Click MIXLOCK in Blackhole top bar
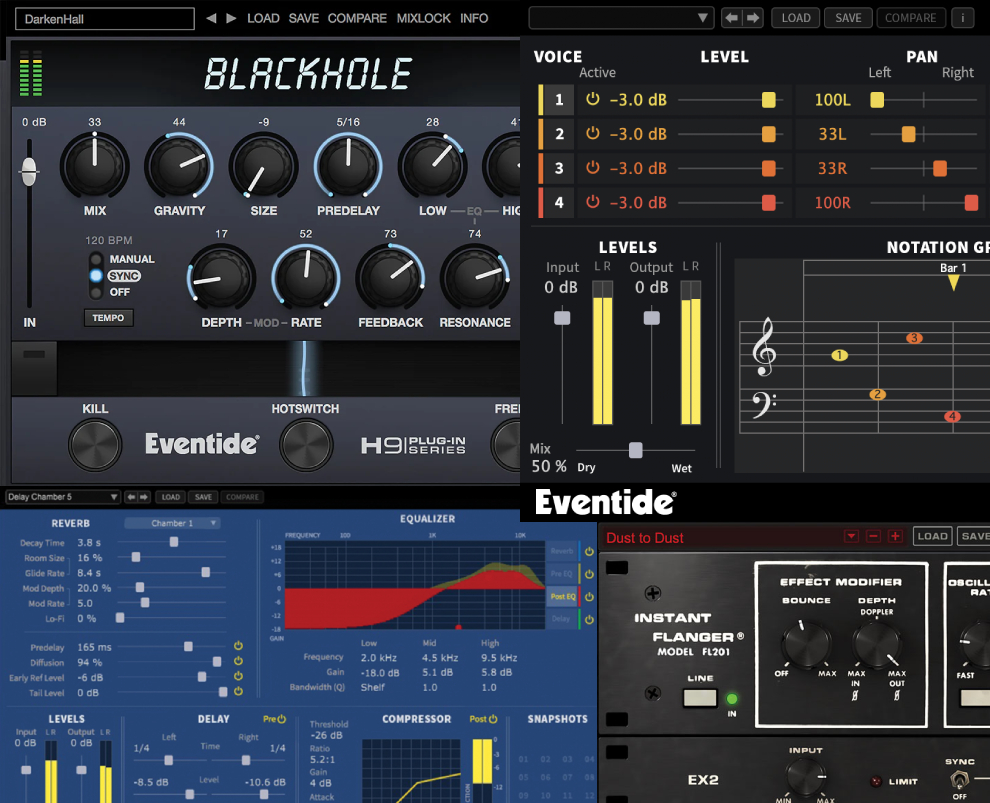 [424, 18]
